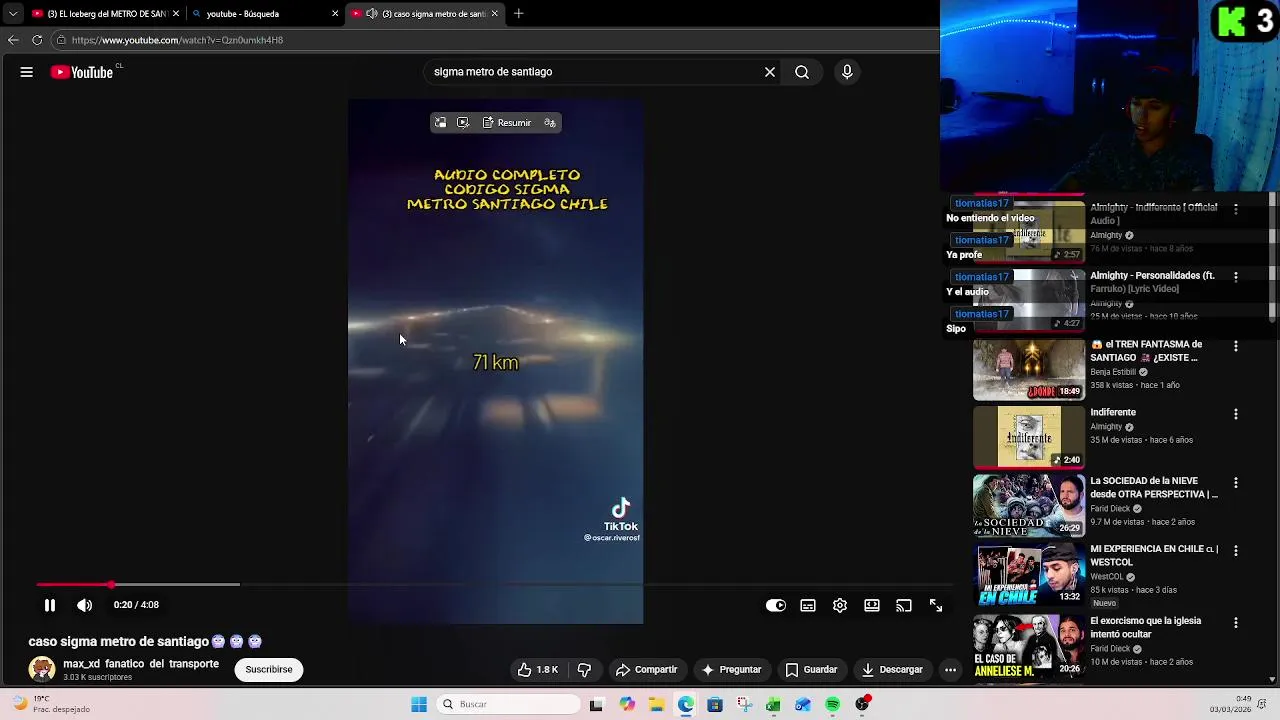Open the Windows Start menu
This screenshot has height=720, width=1280.
(x=419, y=705)
